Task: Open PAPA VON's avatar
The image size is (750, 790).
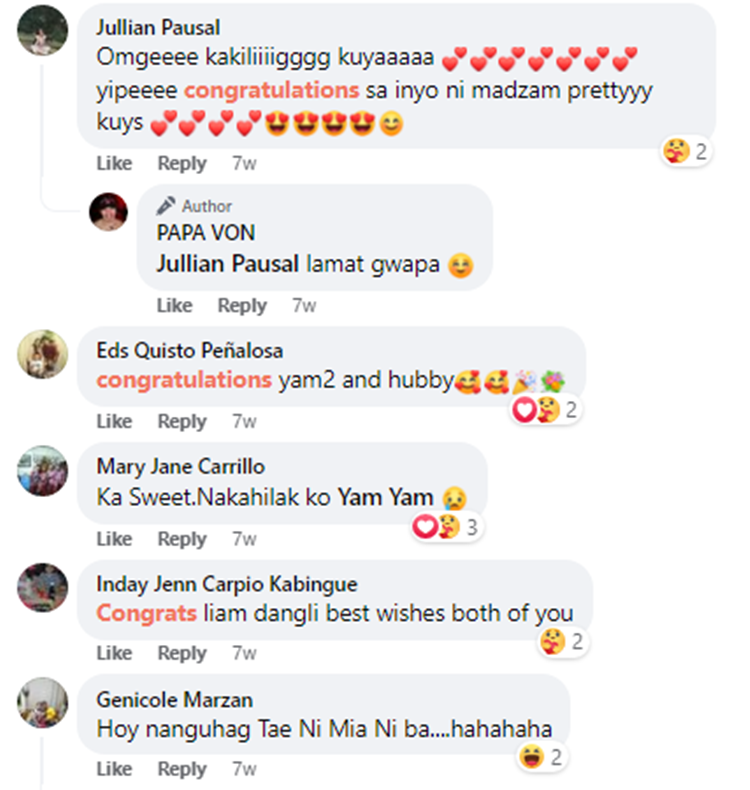Action: (108, 212)
